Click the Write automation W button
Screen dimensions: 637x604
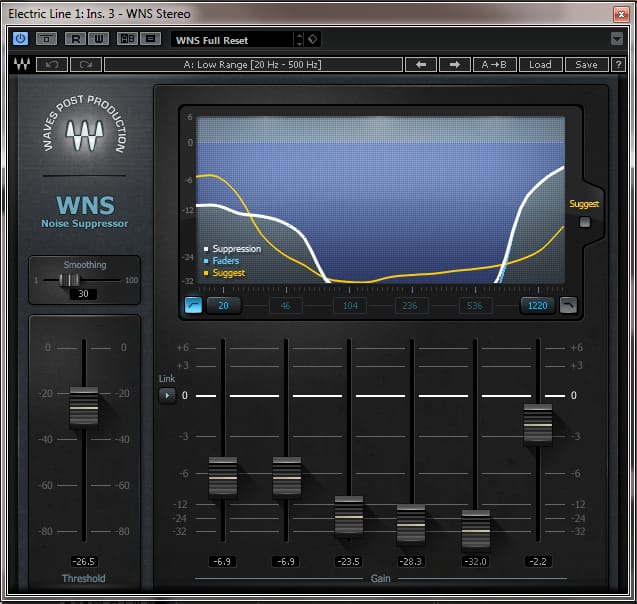coord(98,39)
